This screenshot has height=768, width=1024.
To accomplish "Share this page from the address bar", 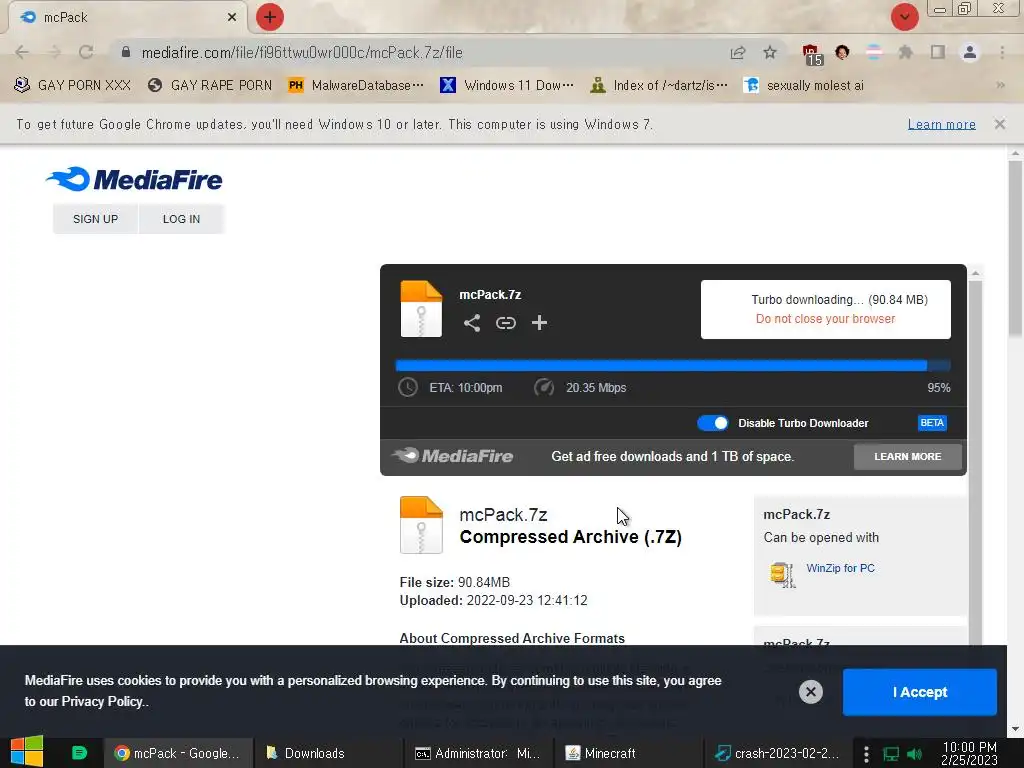I will [x=738, y=53].
